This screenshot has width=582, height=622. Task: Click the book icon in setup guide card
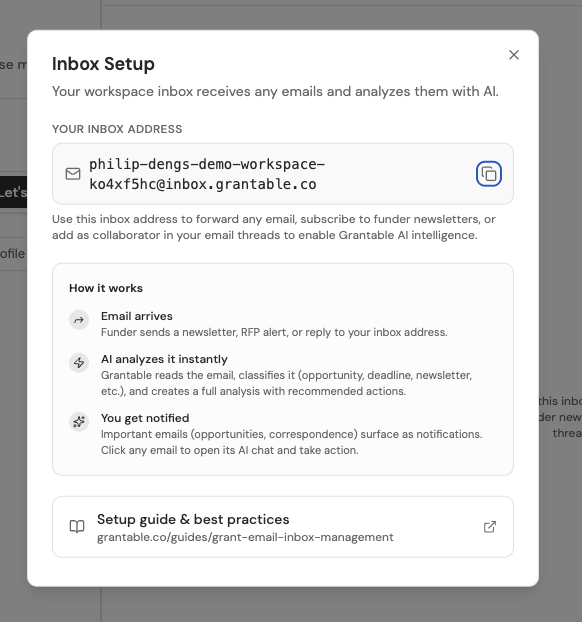click(77, 527)
